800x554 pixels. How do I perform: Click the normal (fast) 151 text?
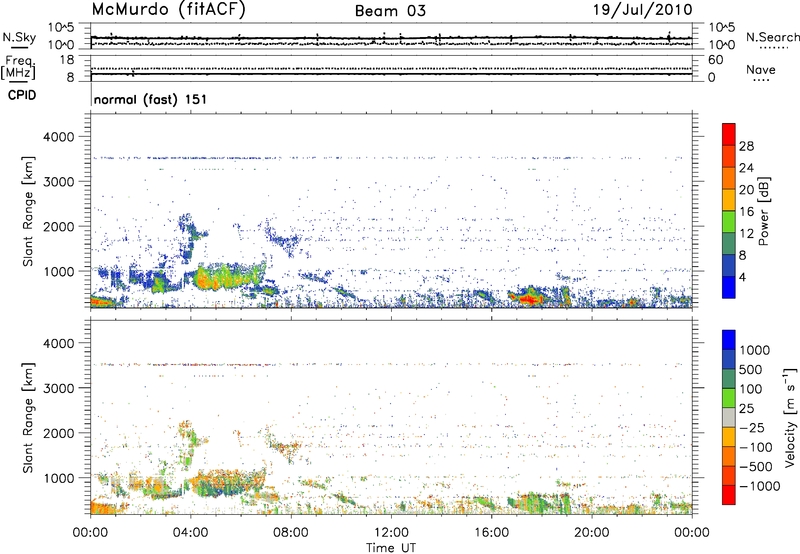151,99
